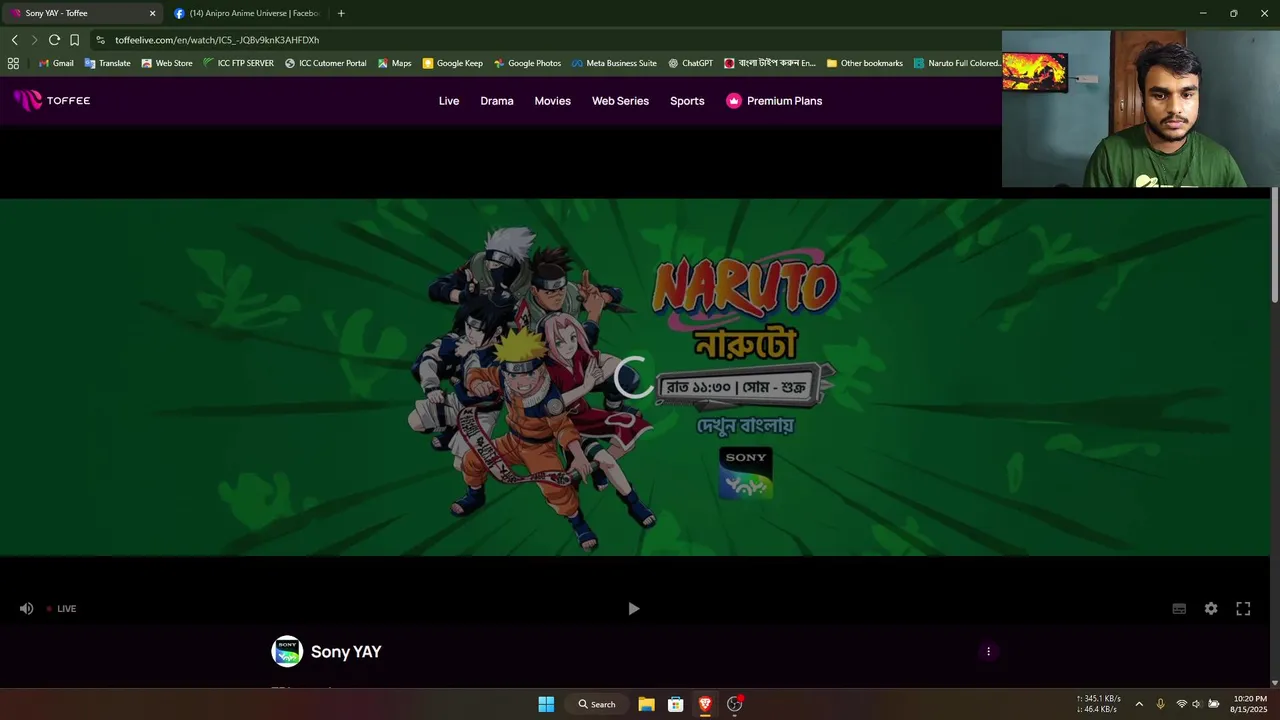
Task: Open the Maps bookmark
Action: (394, 63)
